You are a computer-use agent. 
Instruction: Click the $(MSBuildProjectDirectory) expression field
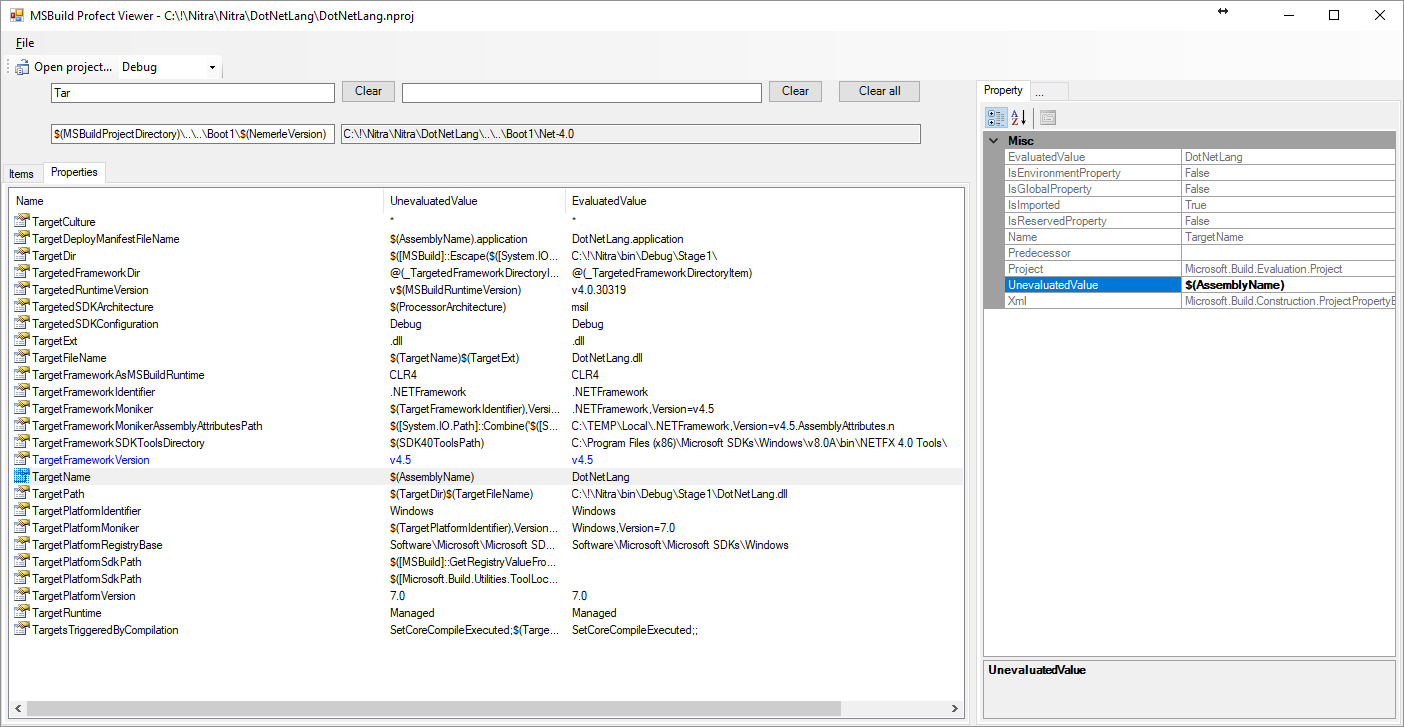tap(192, 134)
